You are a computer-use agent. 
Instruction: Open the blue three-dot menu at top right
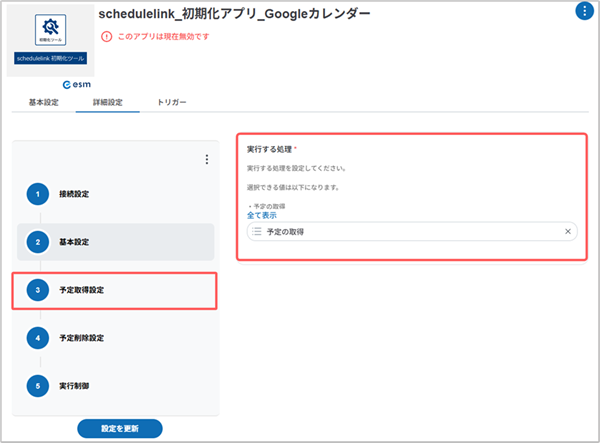click(584, 12)
